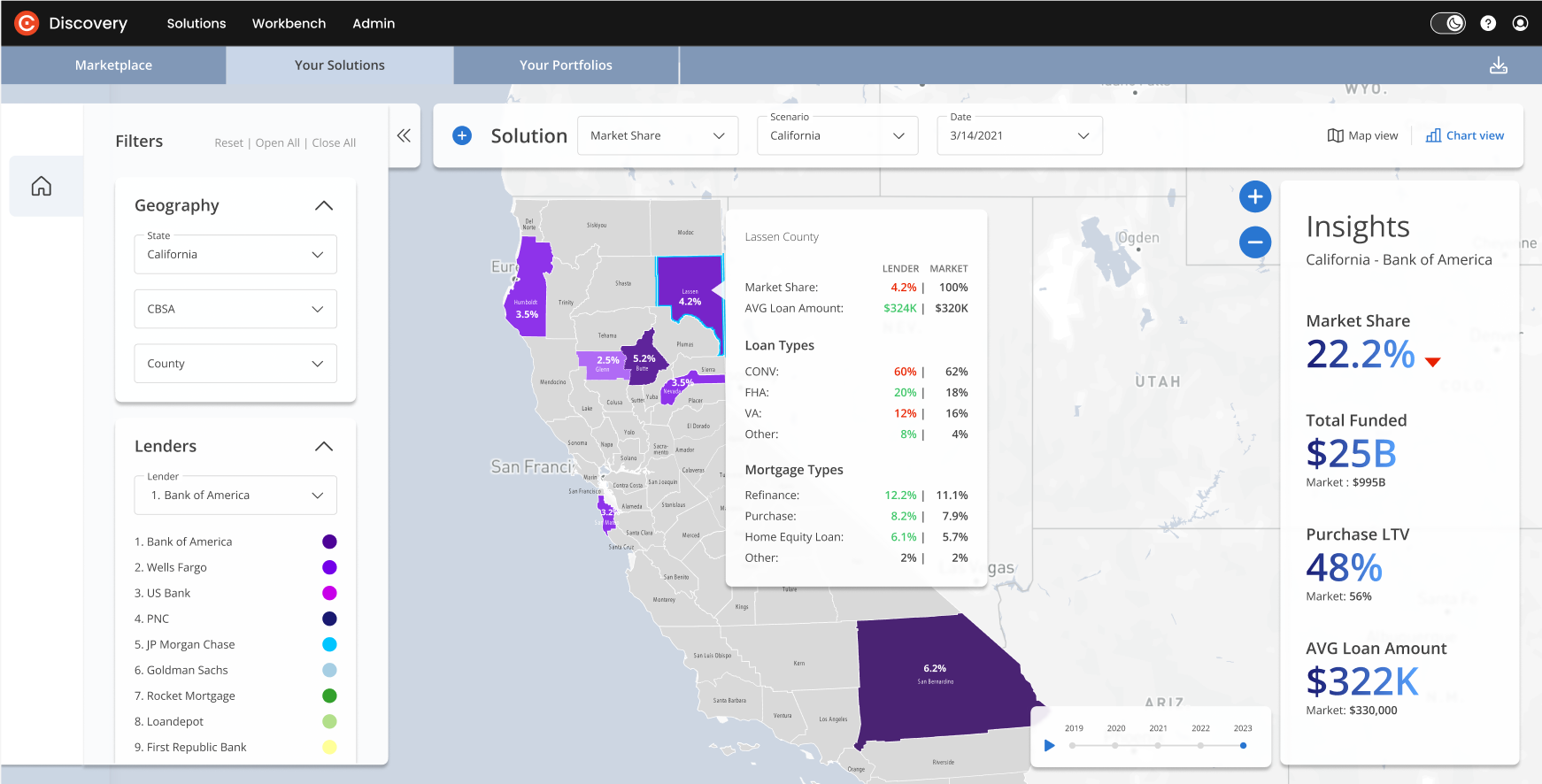Open the Admin menu
This screenshot has width=1542, height=784.
[x=374, y=23]
